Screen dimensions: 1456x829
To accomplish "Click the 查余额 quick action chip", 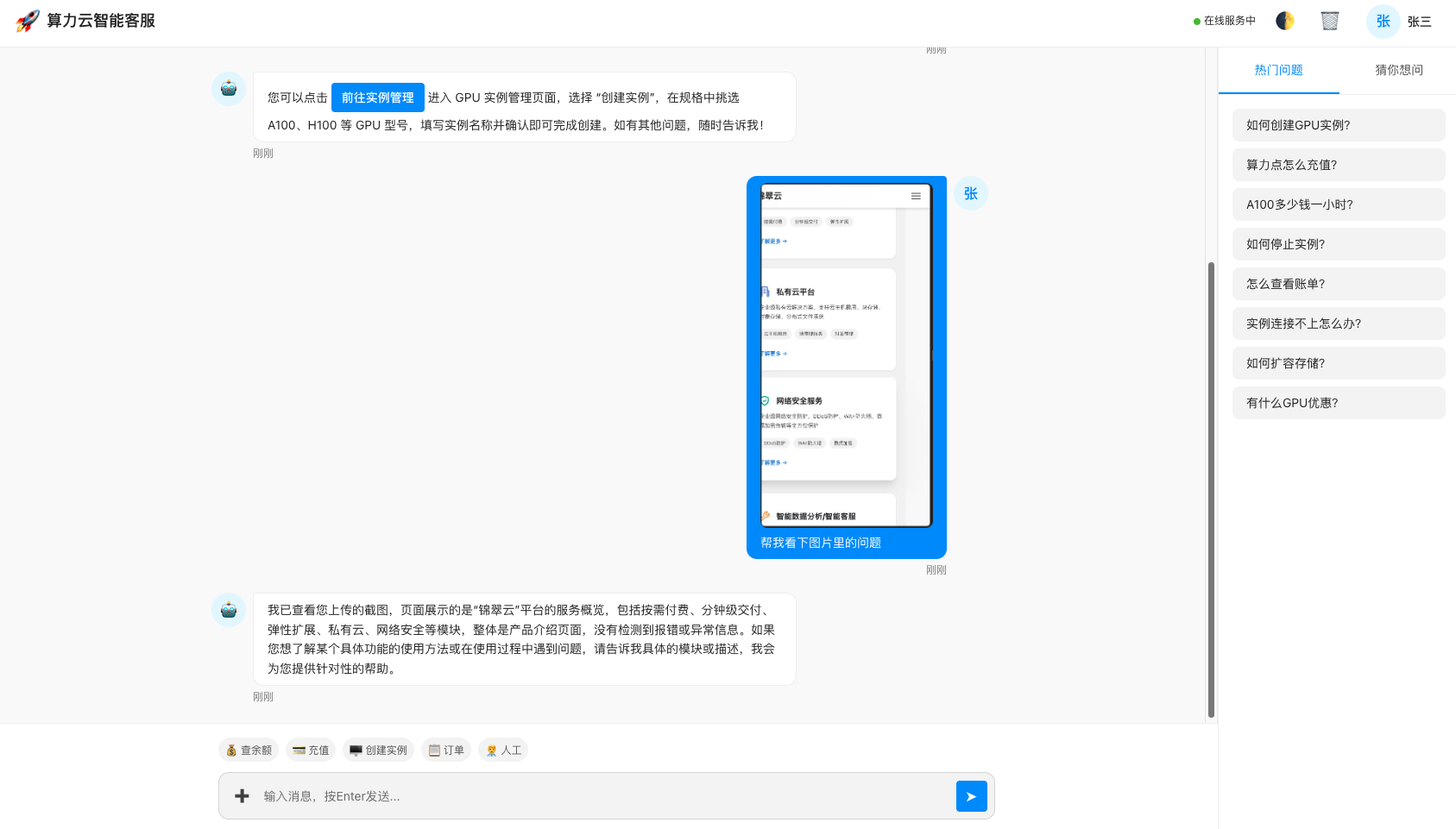I will coord(249,750).
